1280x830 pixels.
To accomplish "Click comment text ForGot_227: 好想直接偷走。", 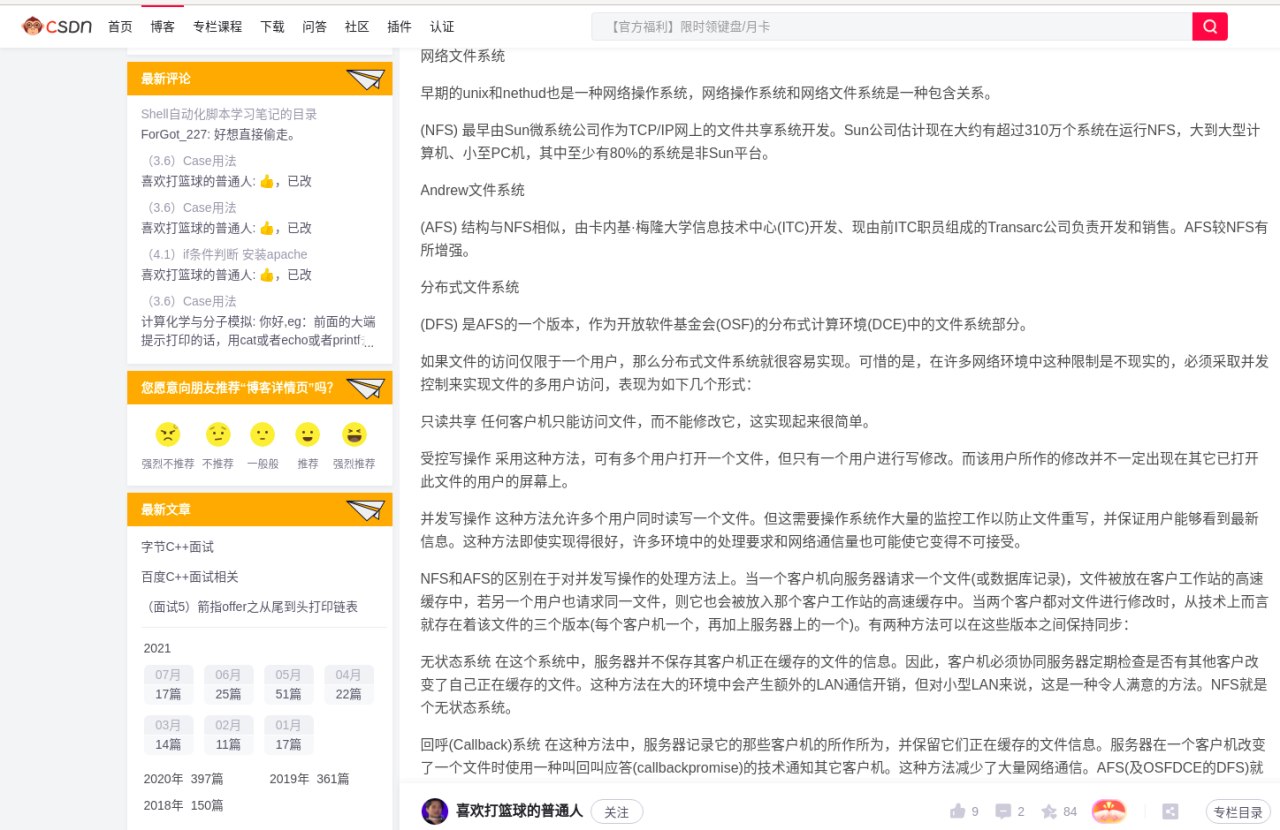I will (218, 134).
